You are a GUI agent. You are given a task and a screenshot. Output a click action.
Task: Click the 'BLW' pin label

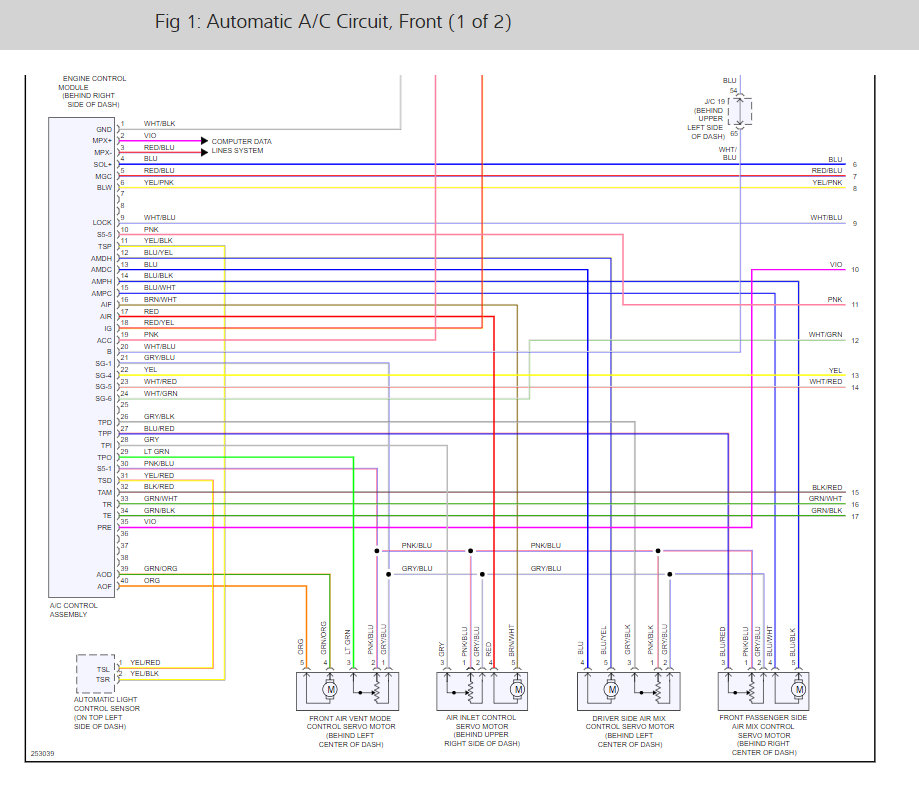click(x=104, y=188)
